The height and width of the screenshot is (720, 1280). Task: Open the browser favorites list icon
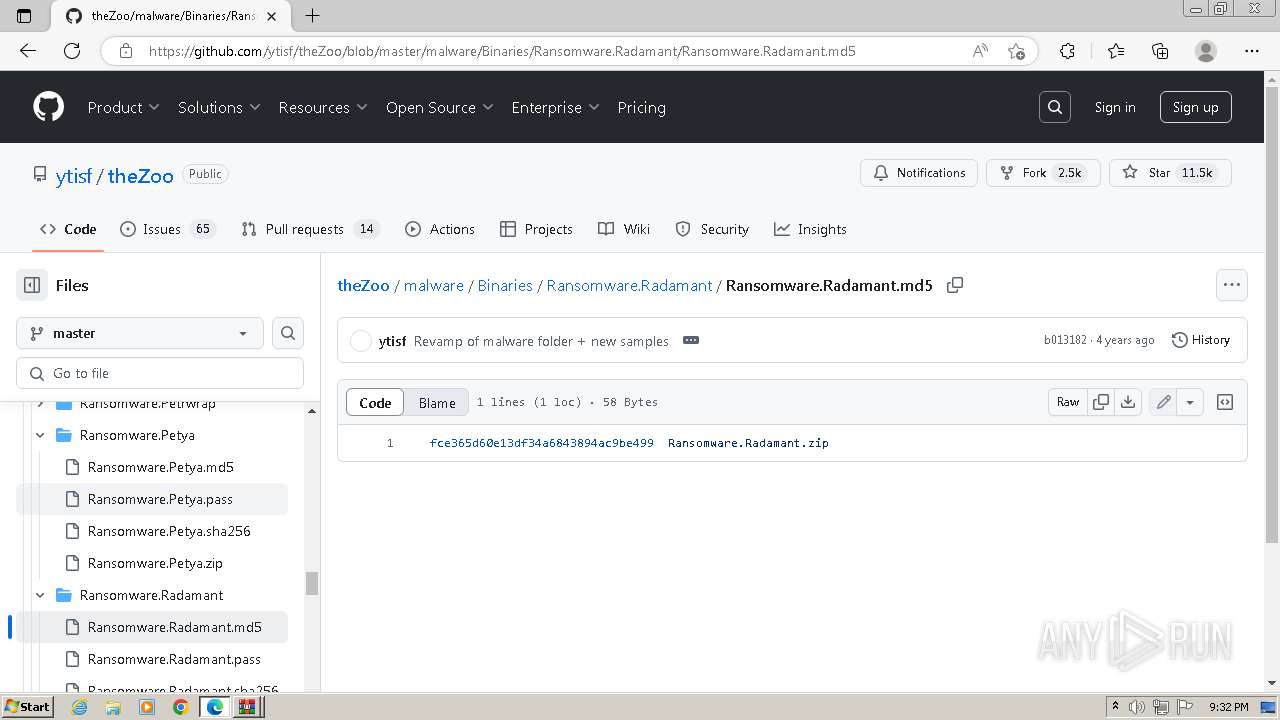[1116, 51]
